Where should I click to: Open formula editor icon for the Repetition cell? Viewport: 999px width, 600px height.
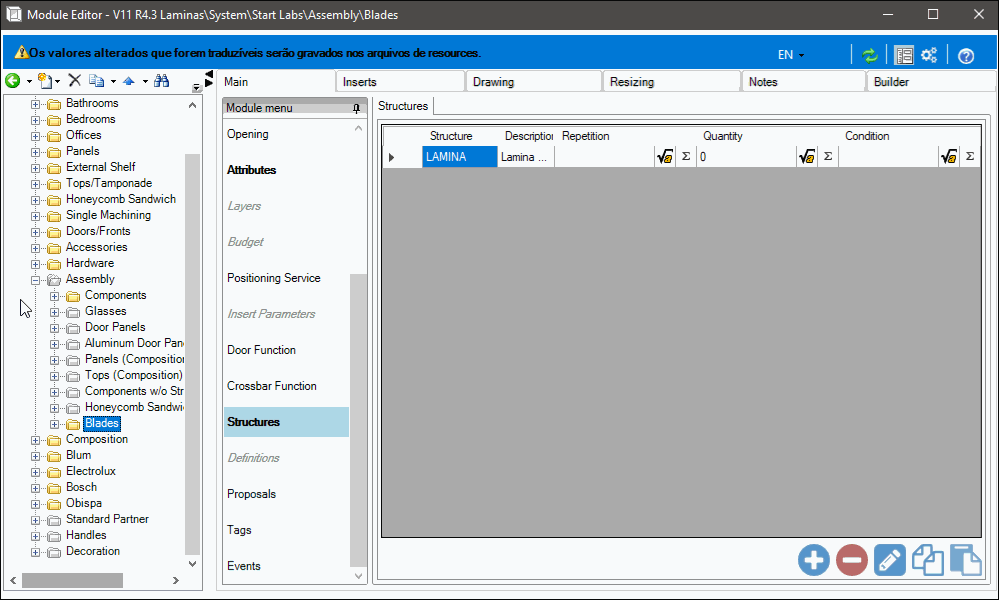(x=665, y=157)
